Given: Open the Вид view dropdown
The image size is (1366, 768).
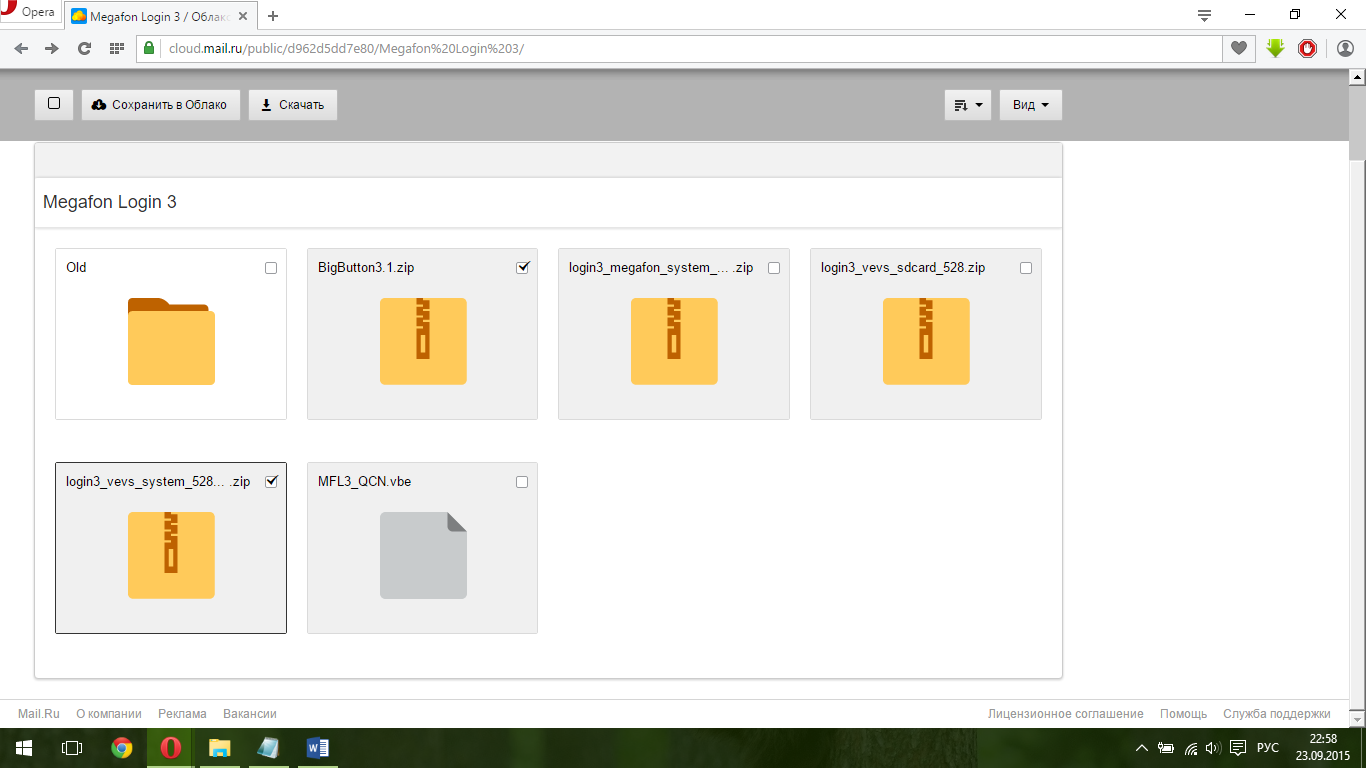Looking at the screenshot, I should pos(1031,105).
